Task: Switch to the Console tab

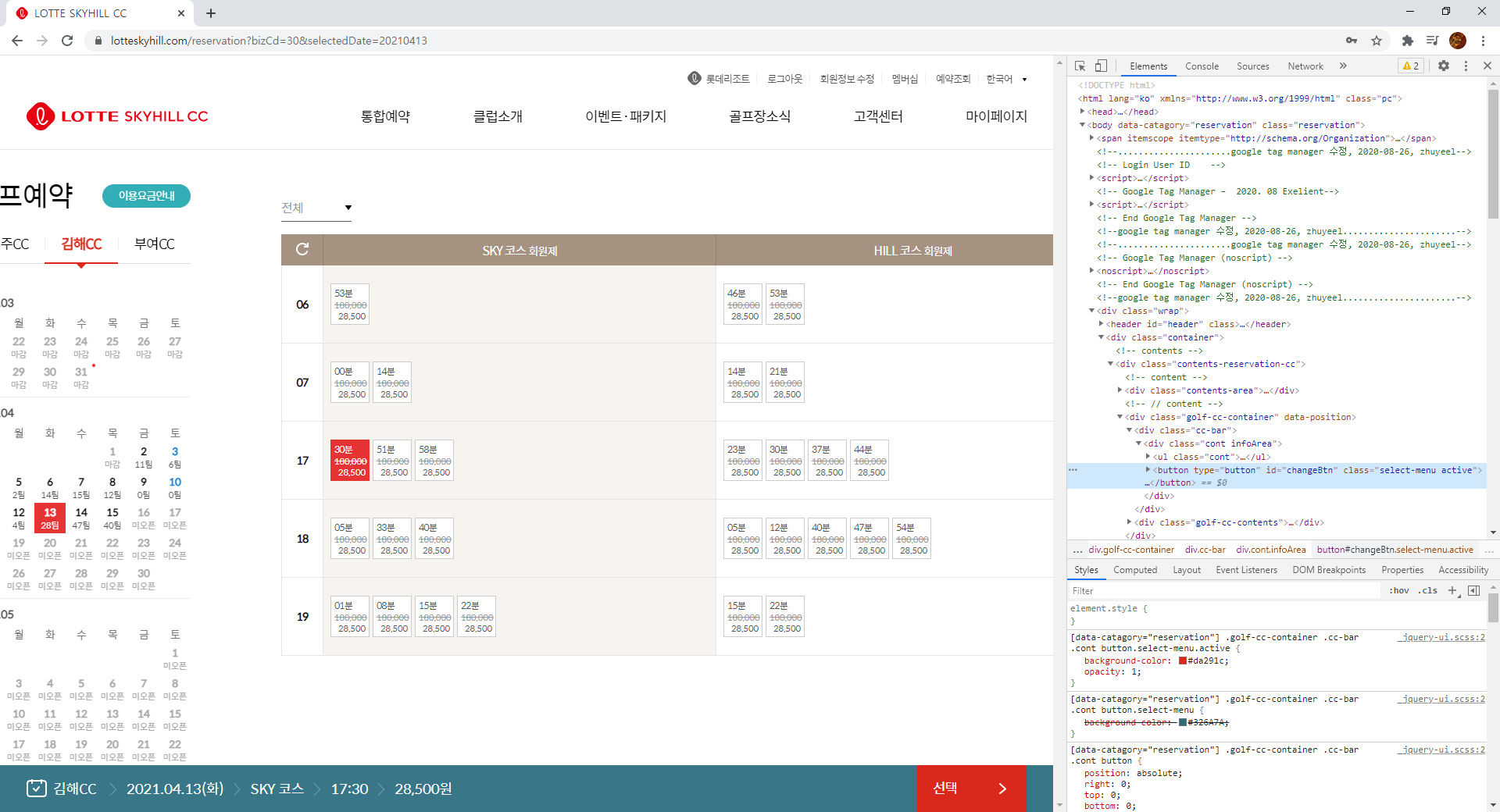Action: point(1202,66)
